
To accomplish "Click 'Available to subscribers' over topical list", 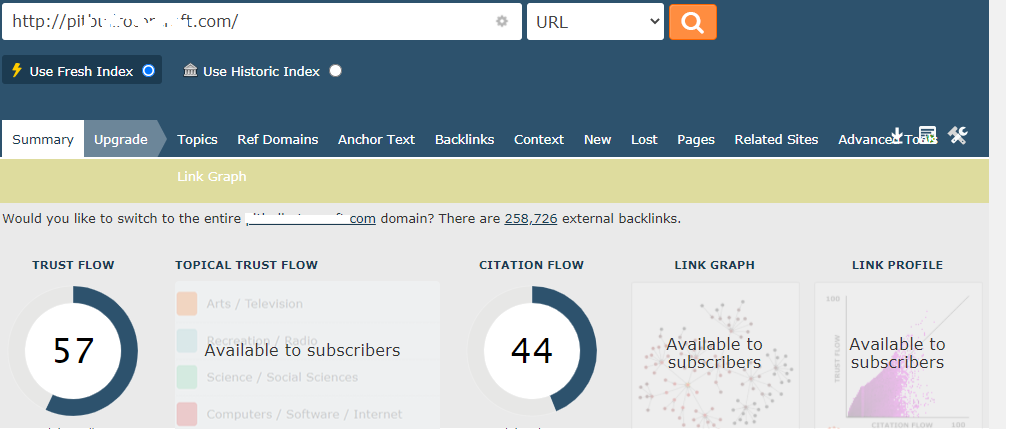I will coord(302,351).
